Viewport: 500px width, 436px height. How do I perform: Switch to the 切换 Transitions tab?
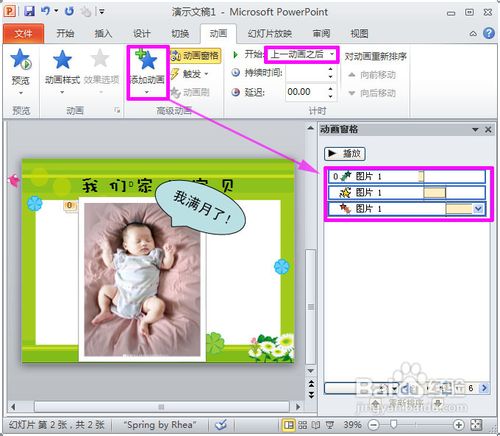pyautogui.click(x=180, y=33)
